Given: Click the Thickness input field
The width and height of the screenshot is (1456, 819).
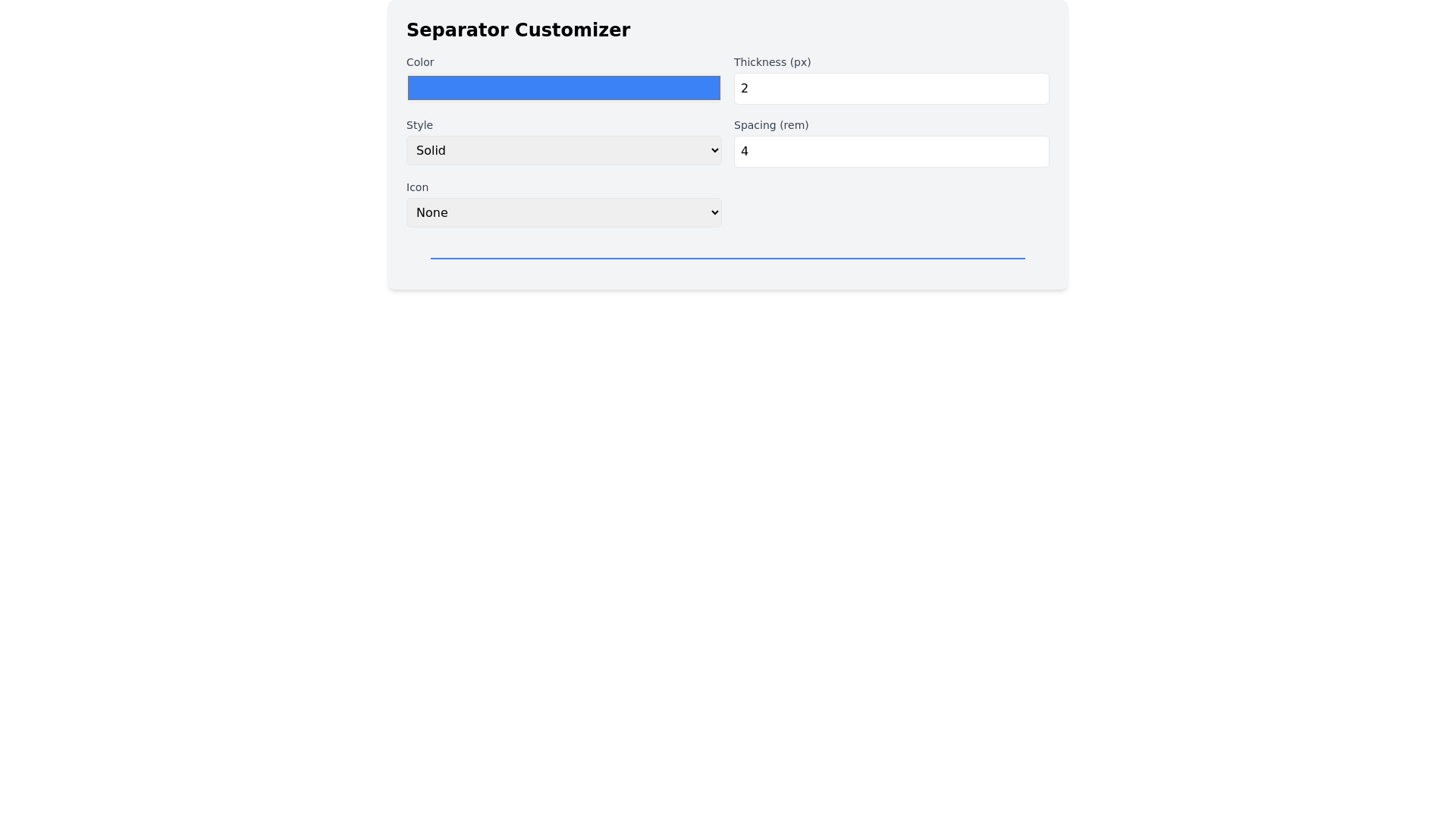Looking at the screenshot, I should click(891, 88).
